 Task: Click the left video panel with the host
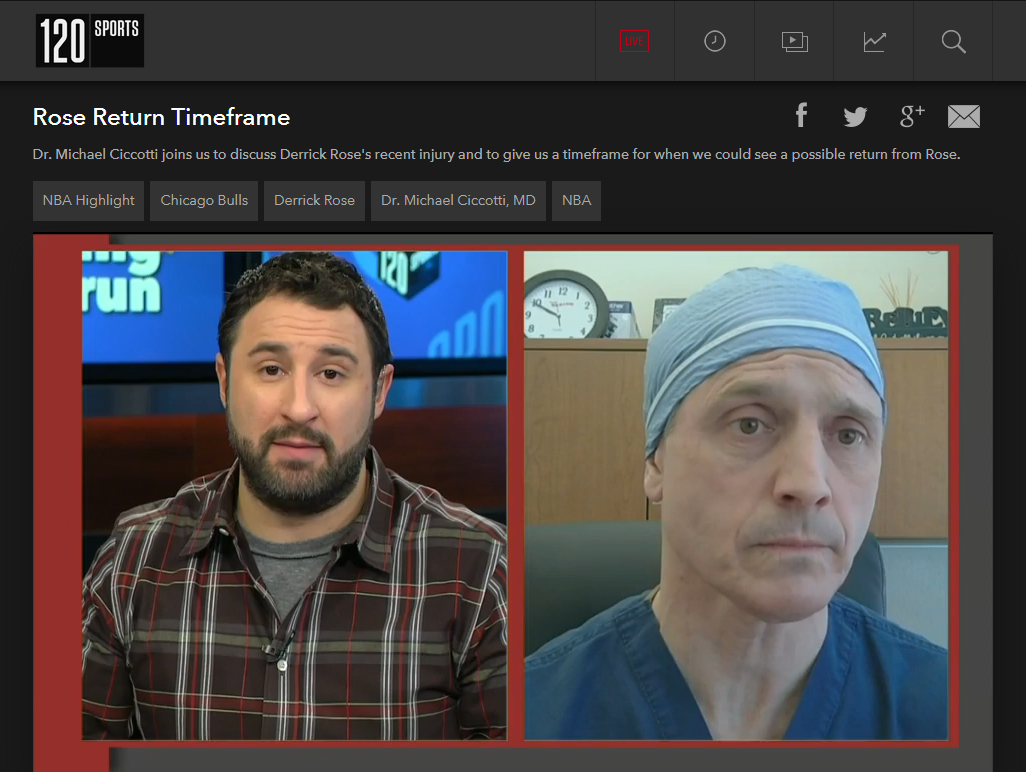(x=294, y=495)
